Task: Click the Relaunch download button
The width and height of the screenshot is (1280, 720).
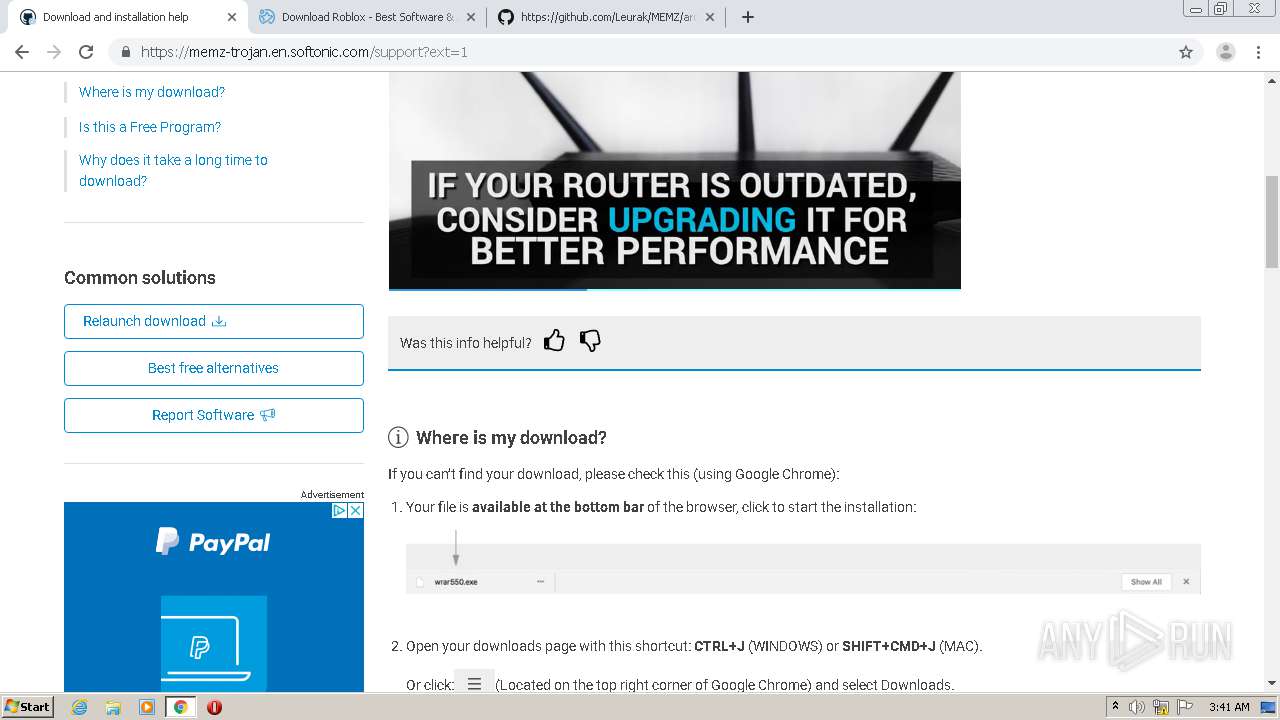Action: coord(214,321)
